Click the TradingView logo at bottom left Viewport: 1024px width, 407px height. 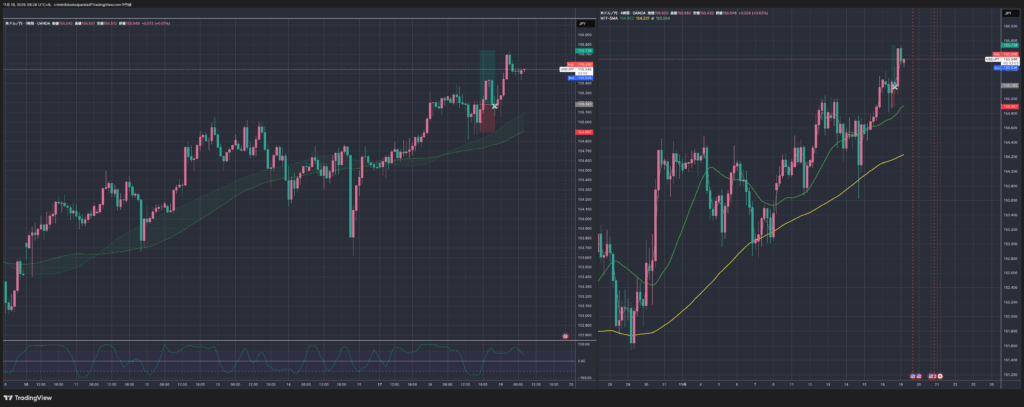[x=29, y=397]
